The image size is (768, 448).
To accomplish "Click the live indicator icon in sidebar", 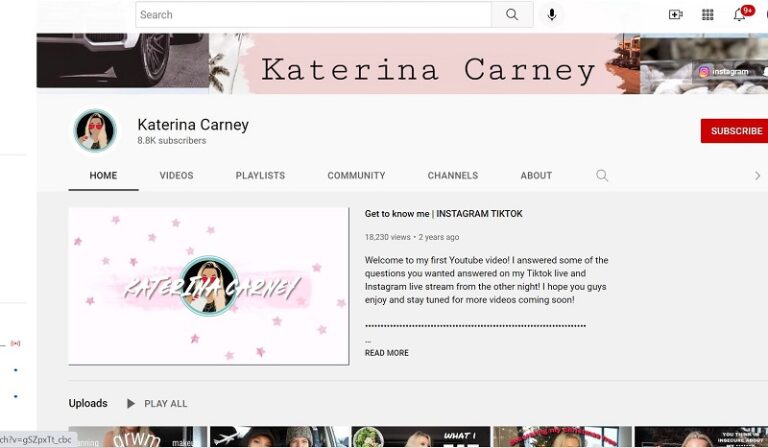I will (16, 343).
